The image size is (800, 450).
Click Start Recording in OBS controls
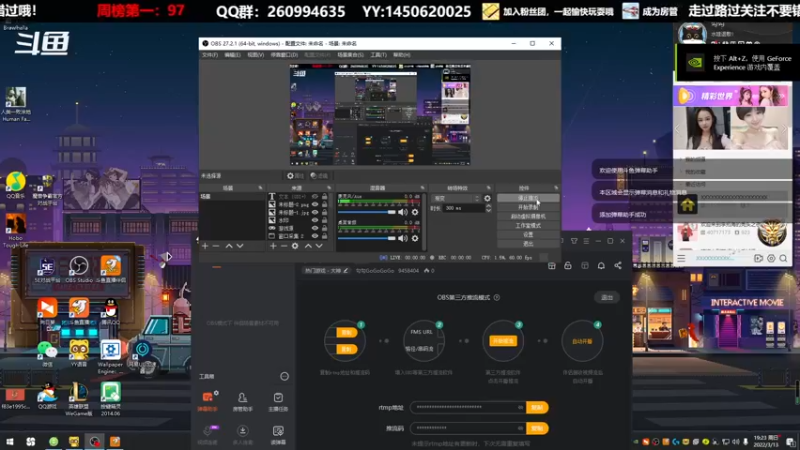[x=528, y=207]
